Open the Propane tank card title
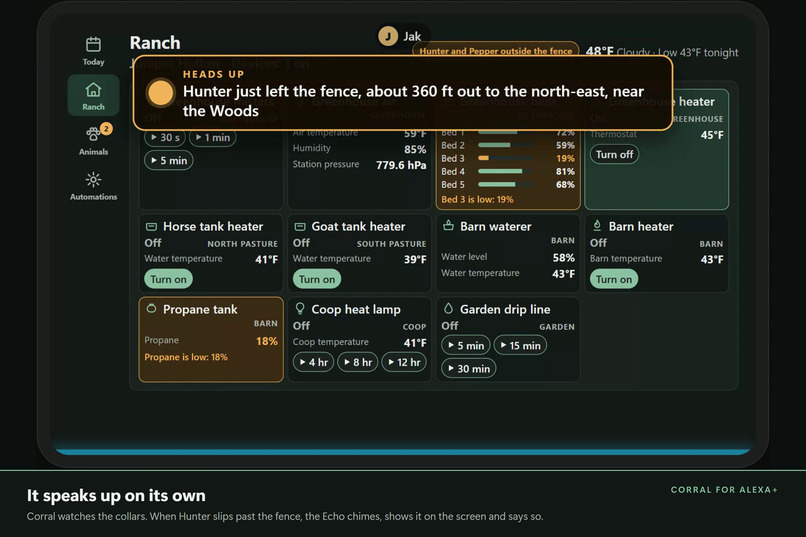This screenshot has width=806, height=537. pyautogui.click(x=200, y=309)
